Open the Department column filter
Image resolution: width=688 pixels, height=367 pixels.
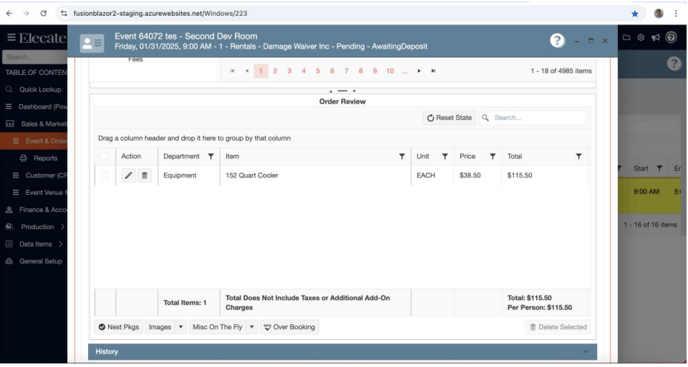point(211,156)
